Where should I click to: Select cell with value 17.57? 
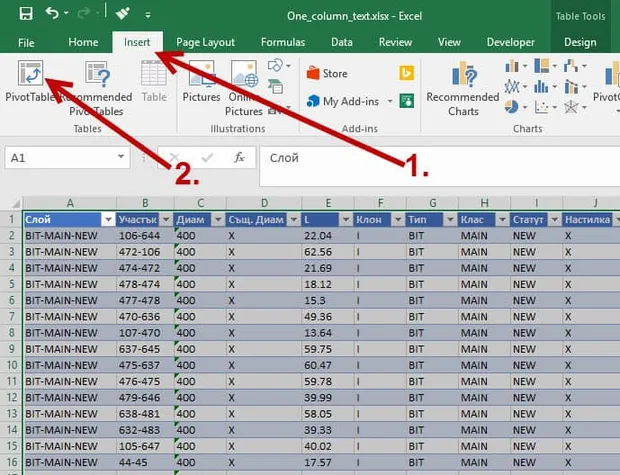click(328, 463)
